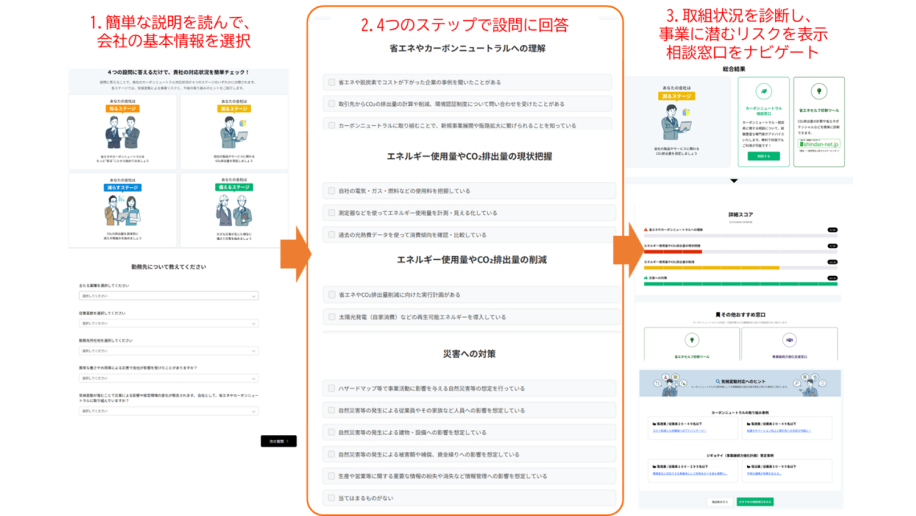Click the カーボンニュートラルの取り組み事例 heading

coord(740,413)
